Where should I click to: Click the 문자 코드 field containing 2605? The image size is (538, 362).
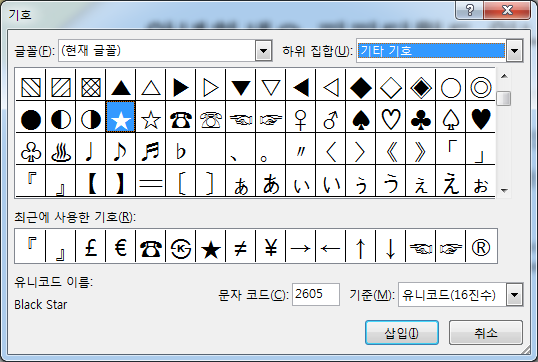click(316, 294)
